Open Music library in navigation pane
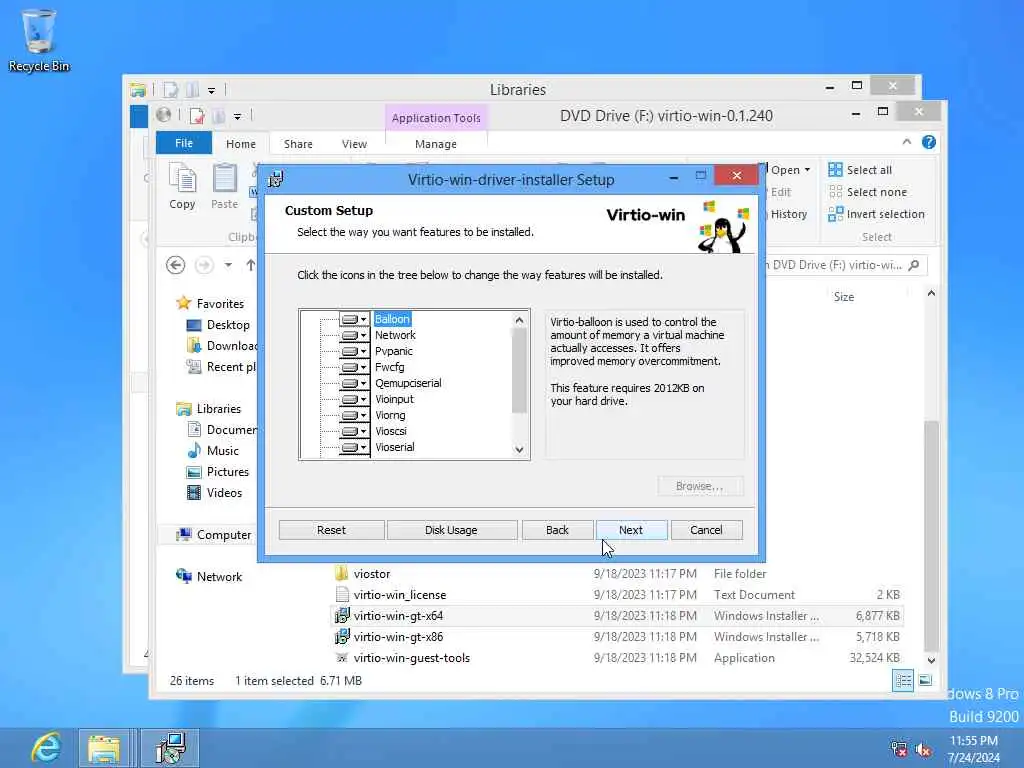Screen dimensions: 1024x768 213,451
